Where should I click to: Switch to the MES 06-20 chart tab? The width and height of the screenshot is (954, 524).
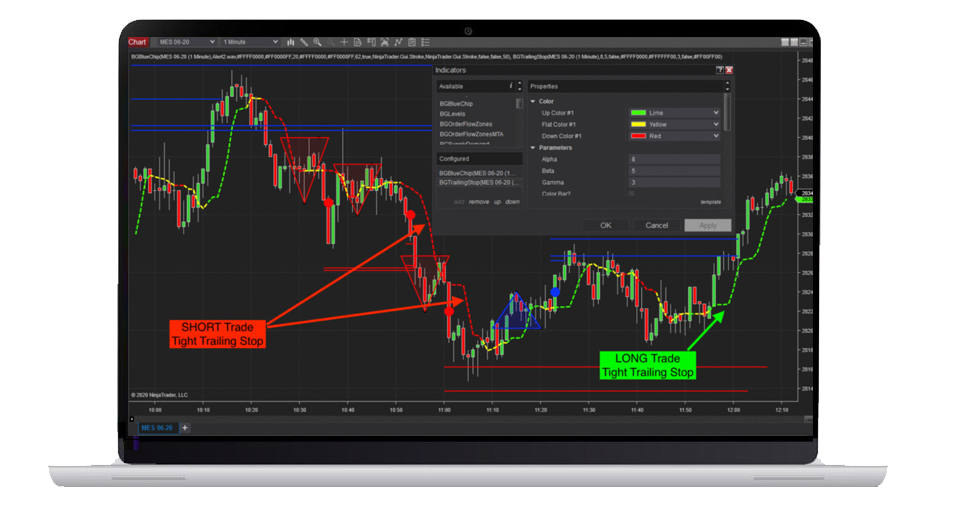[x=157, y=428]
